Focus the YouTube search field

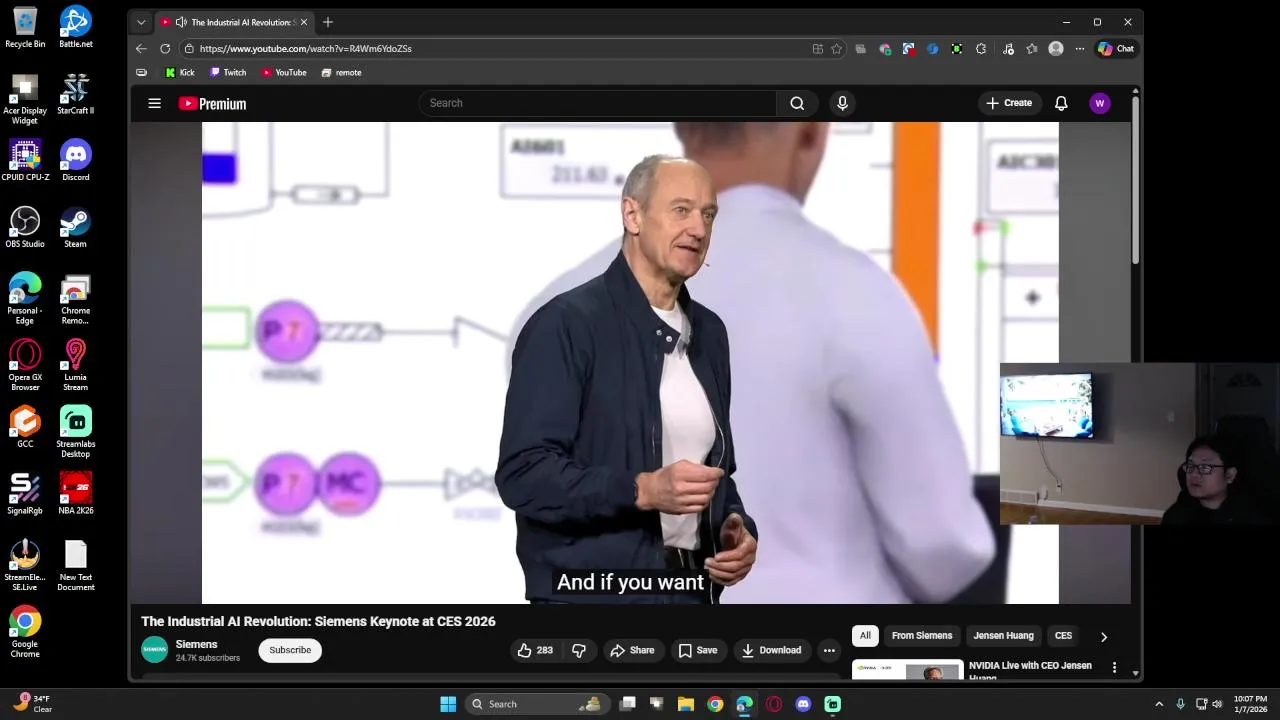click(598, 103)
